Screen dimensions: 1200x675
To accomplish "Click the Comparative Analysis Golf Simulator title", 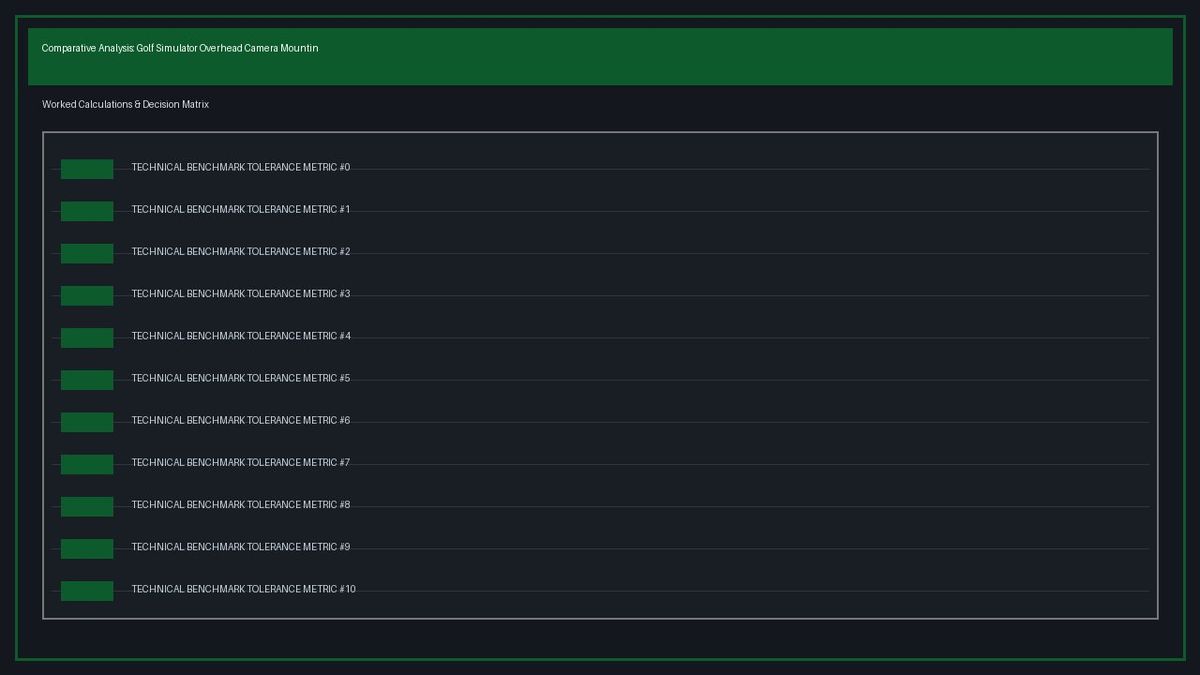I will 180,48.
